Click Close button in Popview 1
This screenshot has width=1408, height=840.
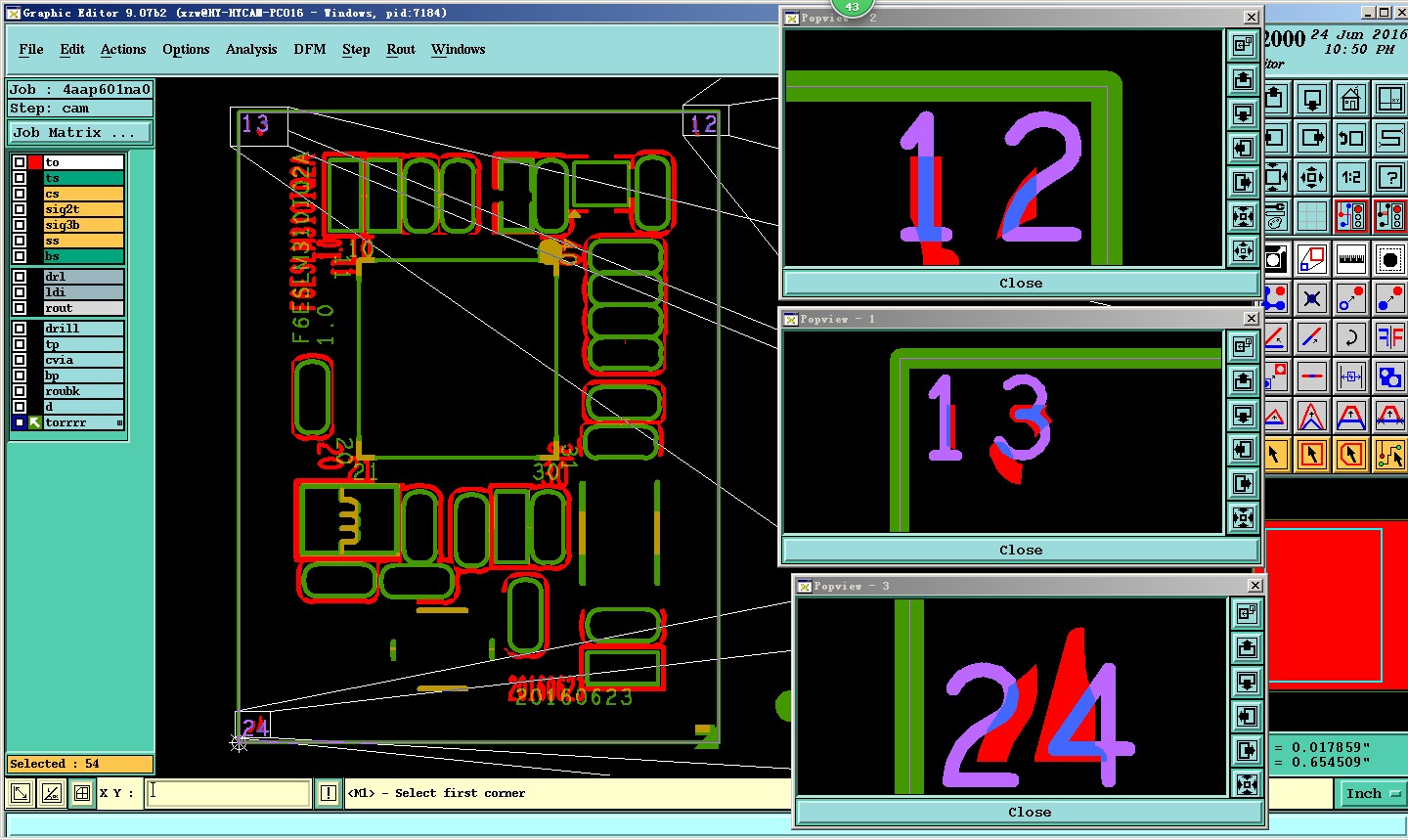(1021, 550)
